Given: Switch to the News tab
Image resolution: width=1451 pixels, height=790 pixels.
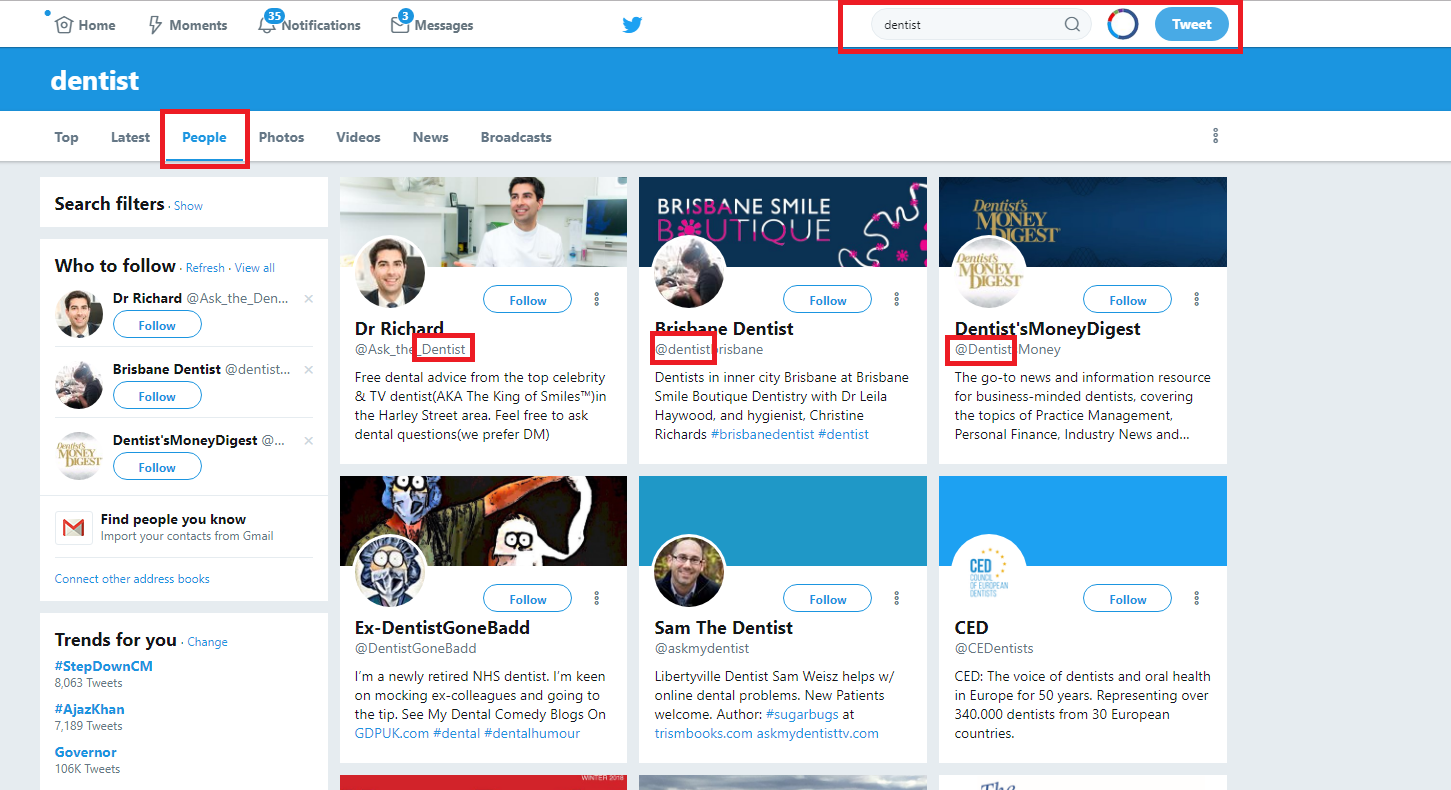Looking at the screenshot, I should coord(430,137).
